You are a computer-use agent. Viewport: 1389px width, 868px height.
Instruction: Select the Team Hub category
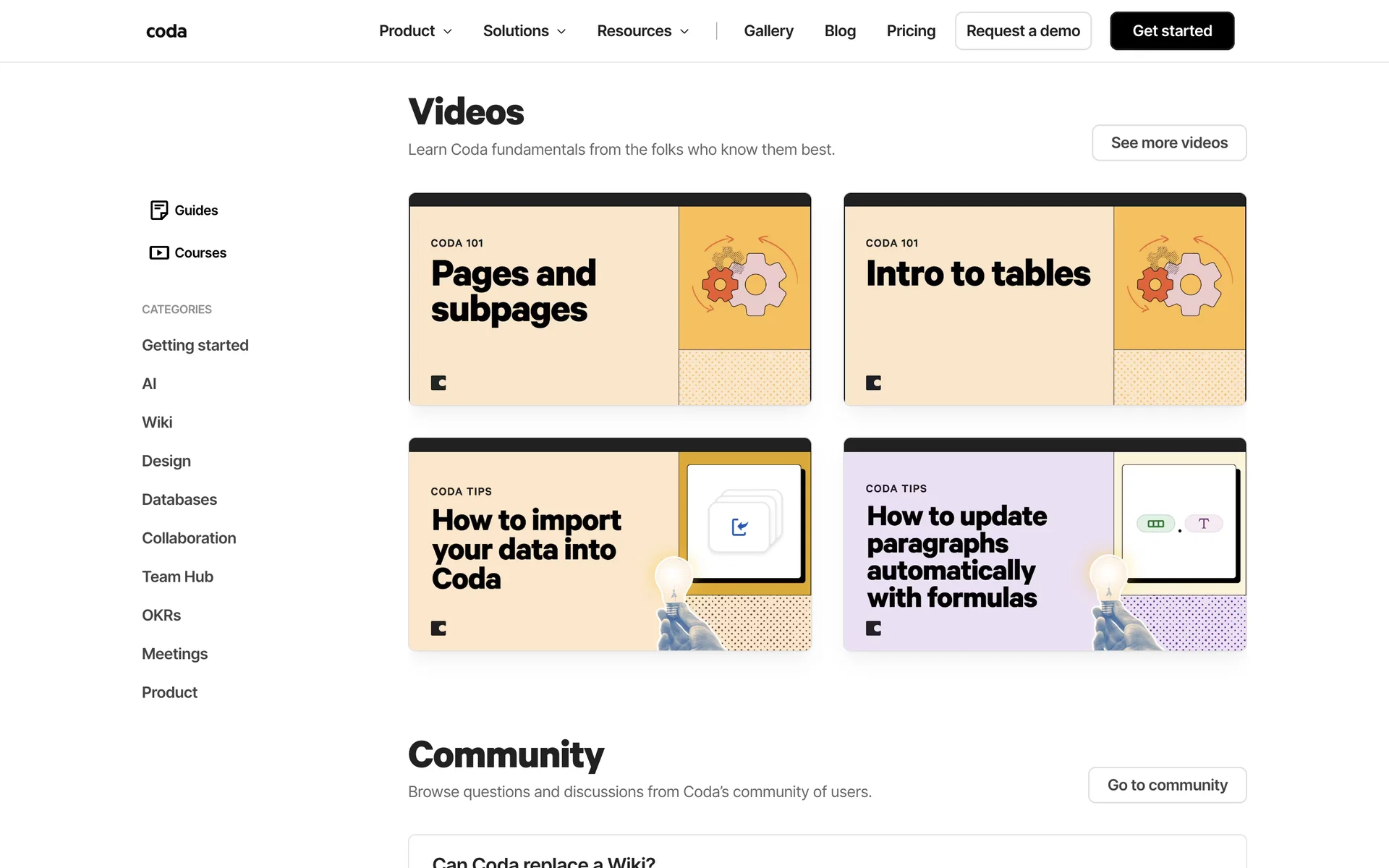point(177,576)
